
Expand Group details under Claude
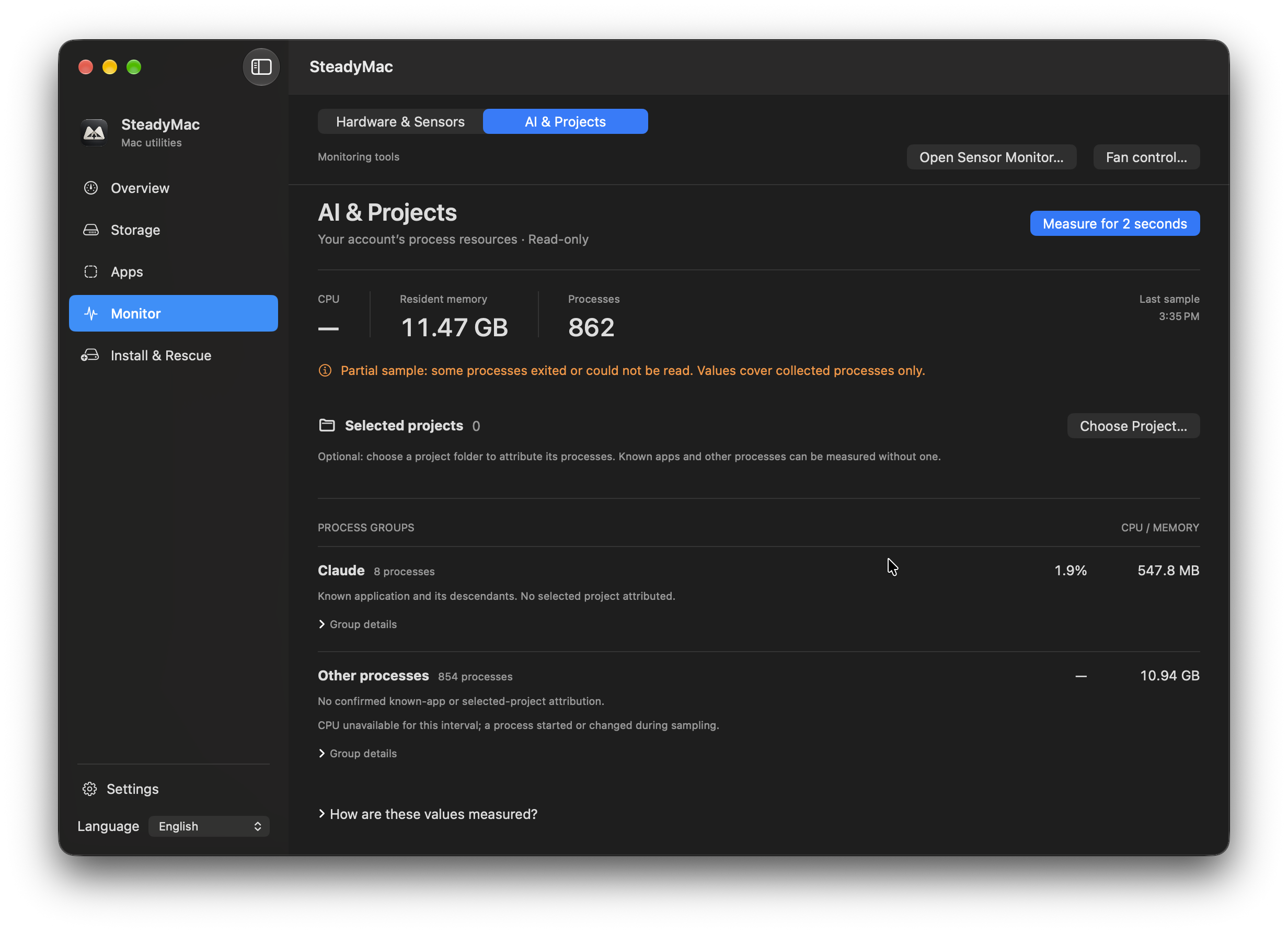point(358,624)
